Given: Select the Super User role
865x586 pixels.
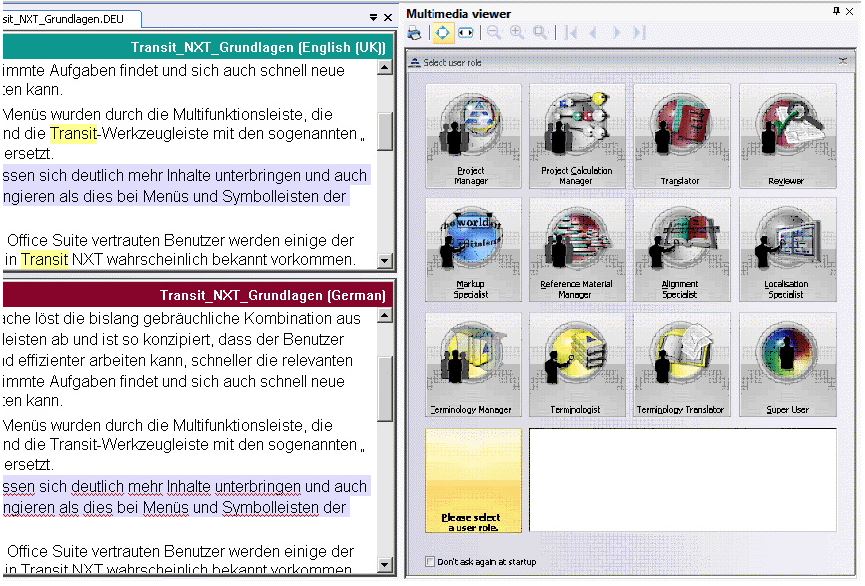Looking at the screenshot, I should point(787,364).
